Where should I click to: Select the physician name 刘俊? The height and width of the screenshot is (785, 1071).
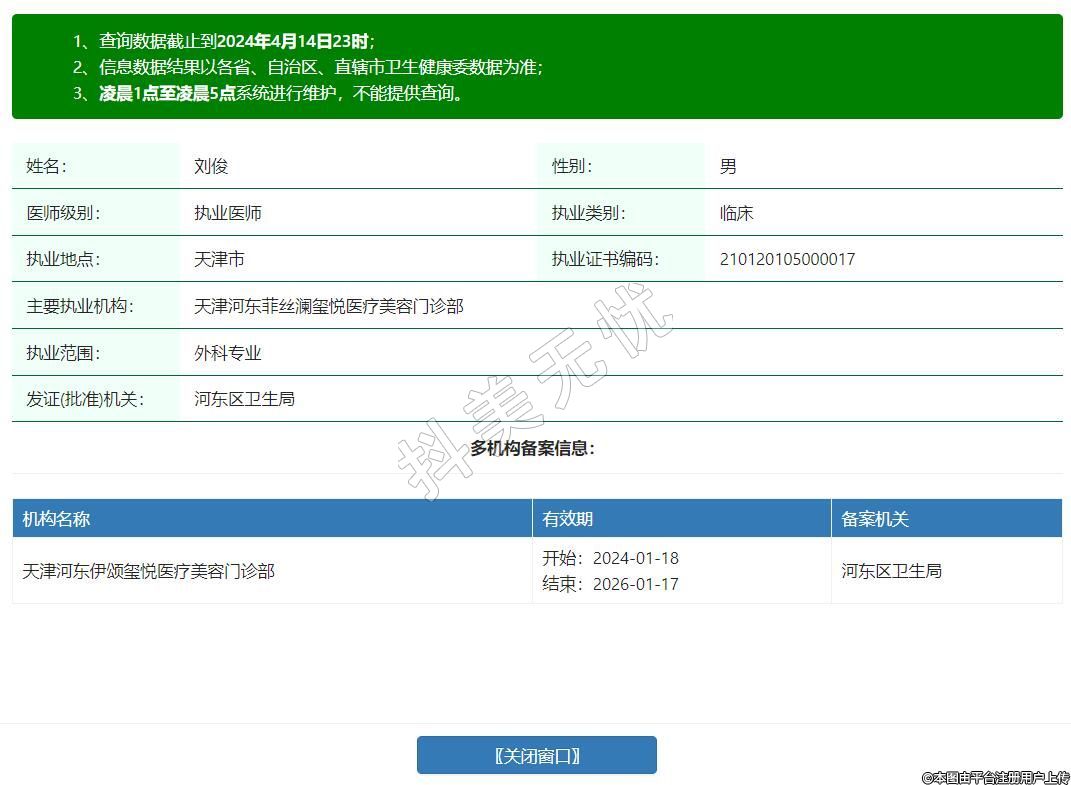[211, 166]
